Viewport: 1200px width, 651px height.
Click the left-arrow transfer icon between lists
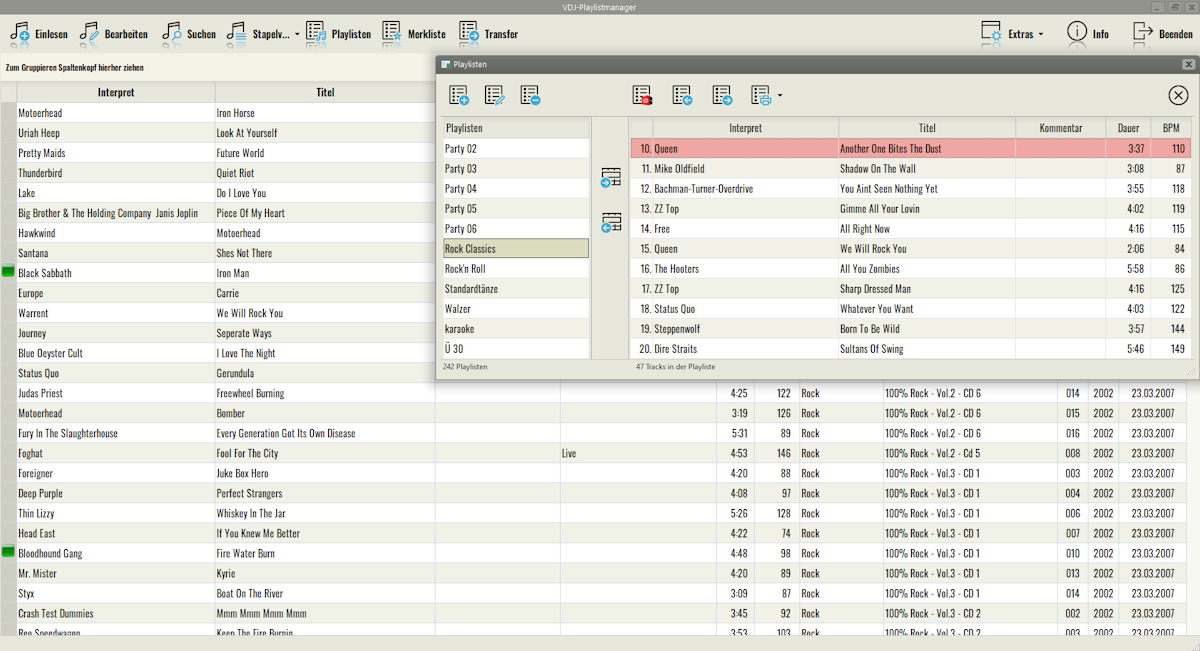pos(611,223)
